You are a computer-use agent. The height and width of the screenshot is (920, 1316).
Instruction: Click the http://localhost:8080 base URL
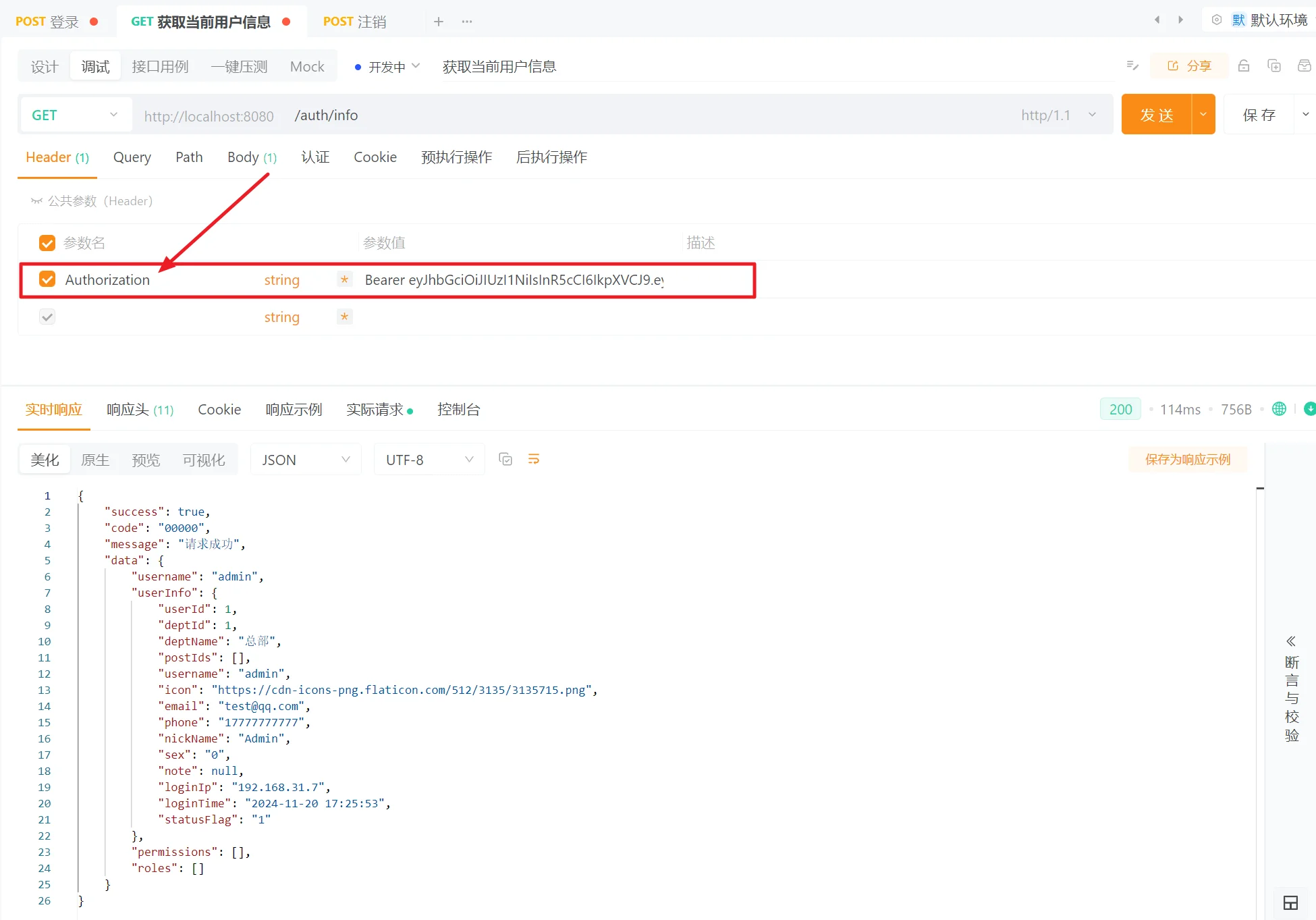(209, 116)
